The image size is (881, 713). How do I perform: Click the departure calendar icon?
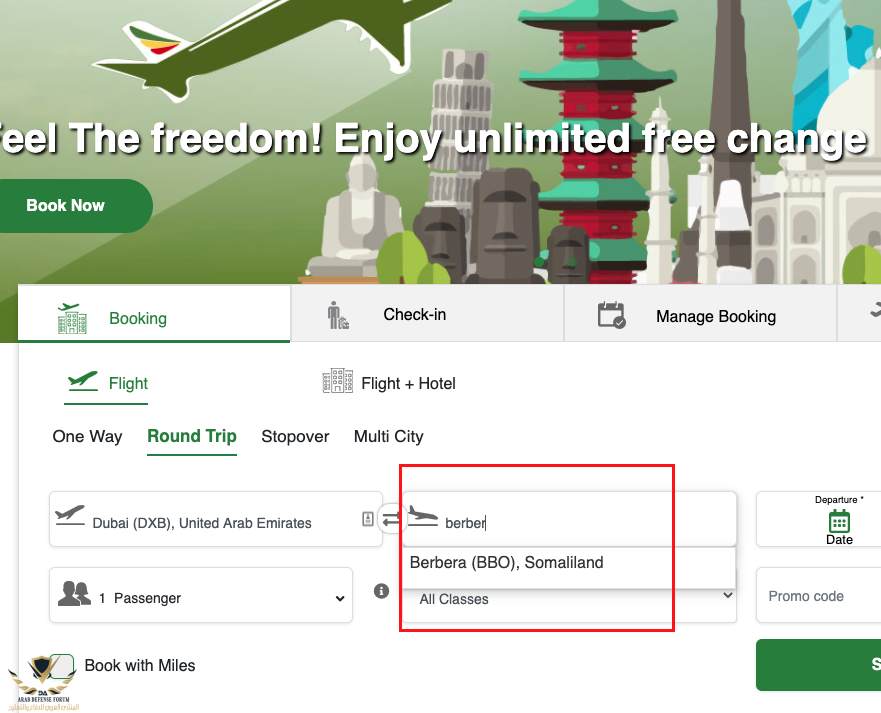(x=839, y=521)
